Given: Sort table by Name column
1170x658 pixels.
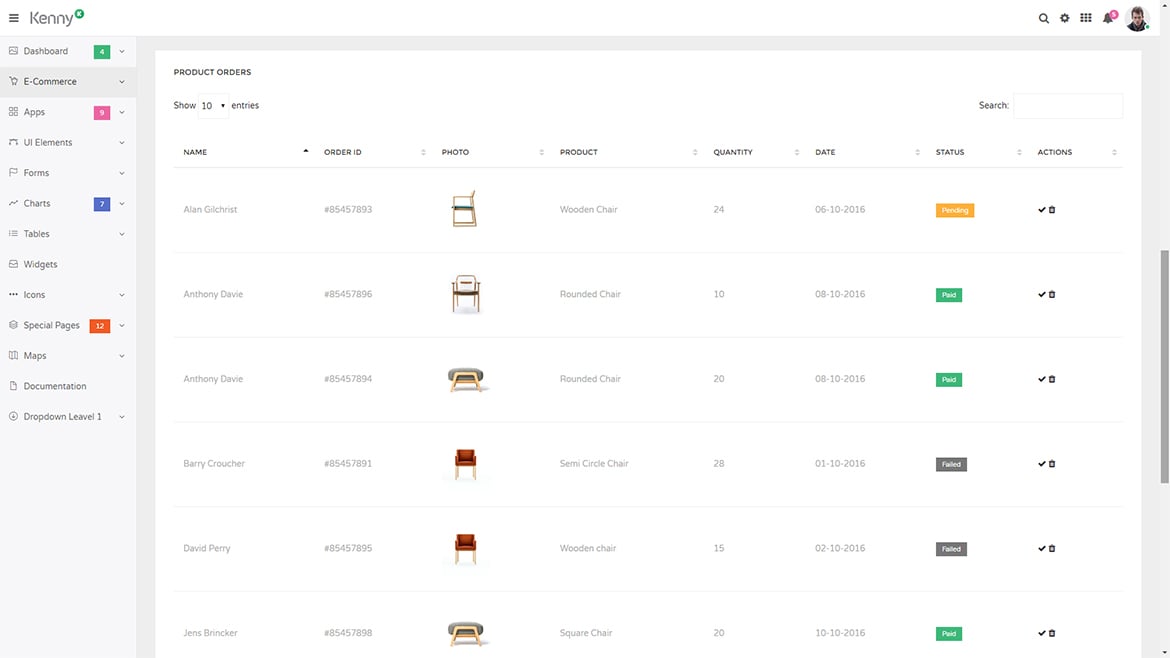Looking at the screenshot, I should pyautogui.click(x=245, y=152).
